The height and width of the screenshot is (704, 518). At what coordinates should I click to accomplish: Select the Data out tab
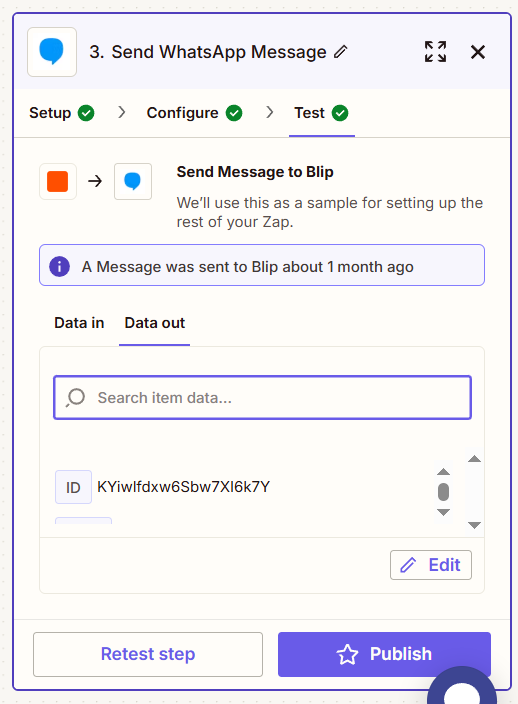click(154, 323)
